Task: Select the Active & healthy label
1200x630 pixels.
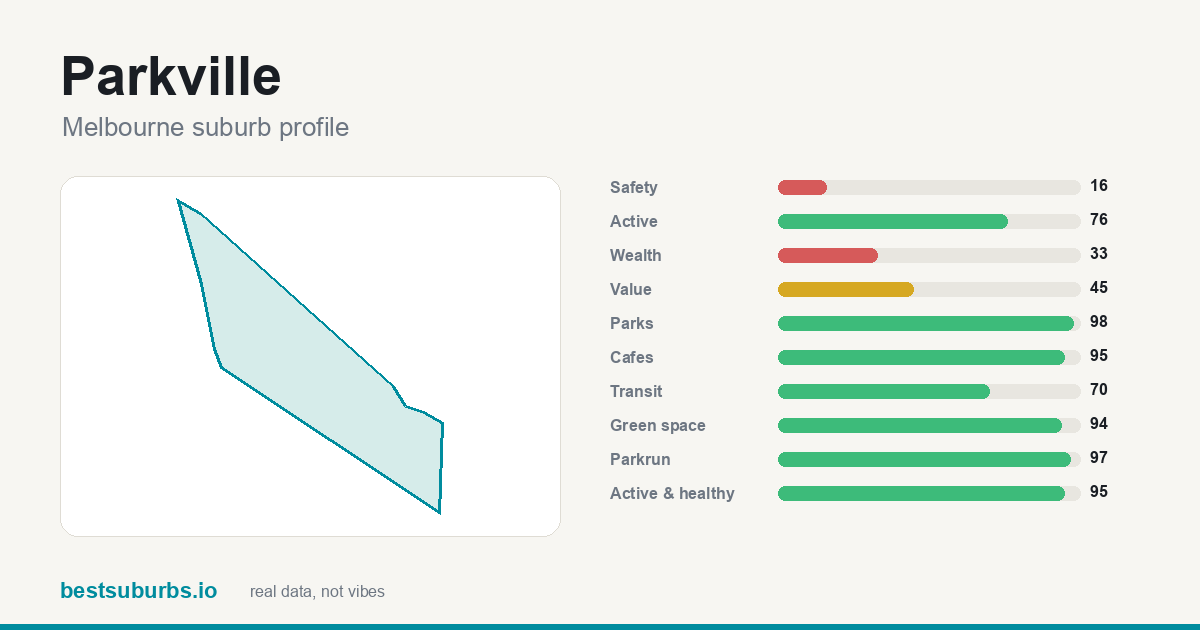Action: coord(672,493)
